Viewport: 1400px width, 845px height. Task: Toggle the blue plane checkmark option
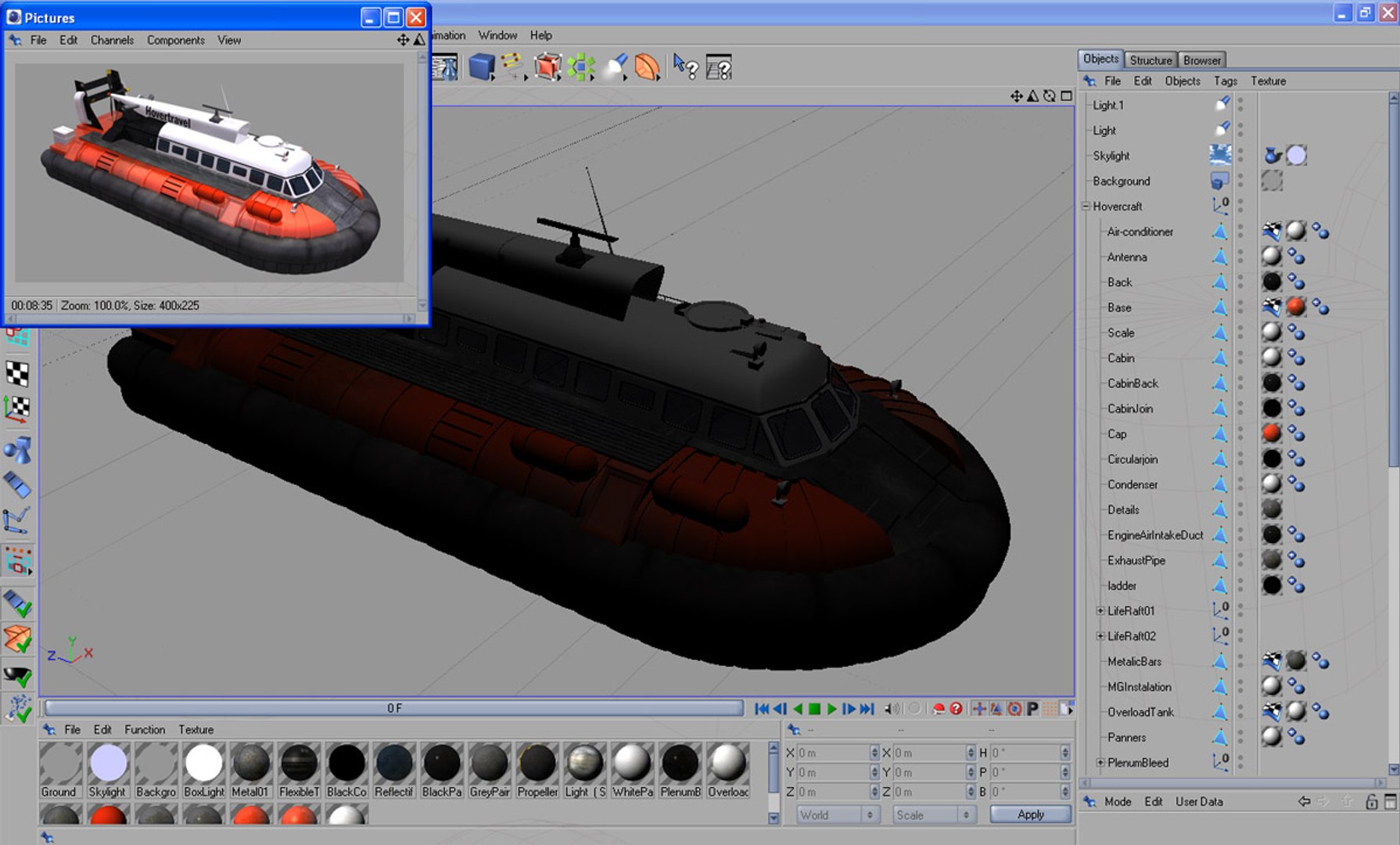pos(18,603)
